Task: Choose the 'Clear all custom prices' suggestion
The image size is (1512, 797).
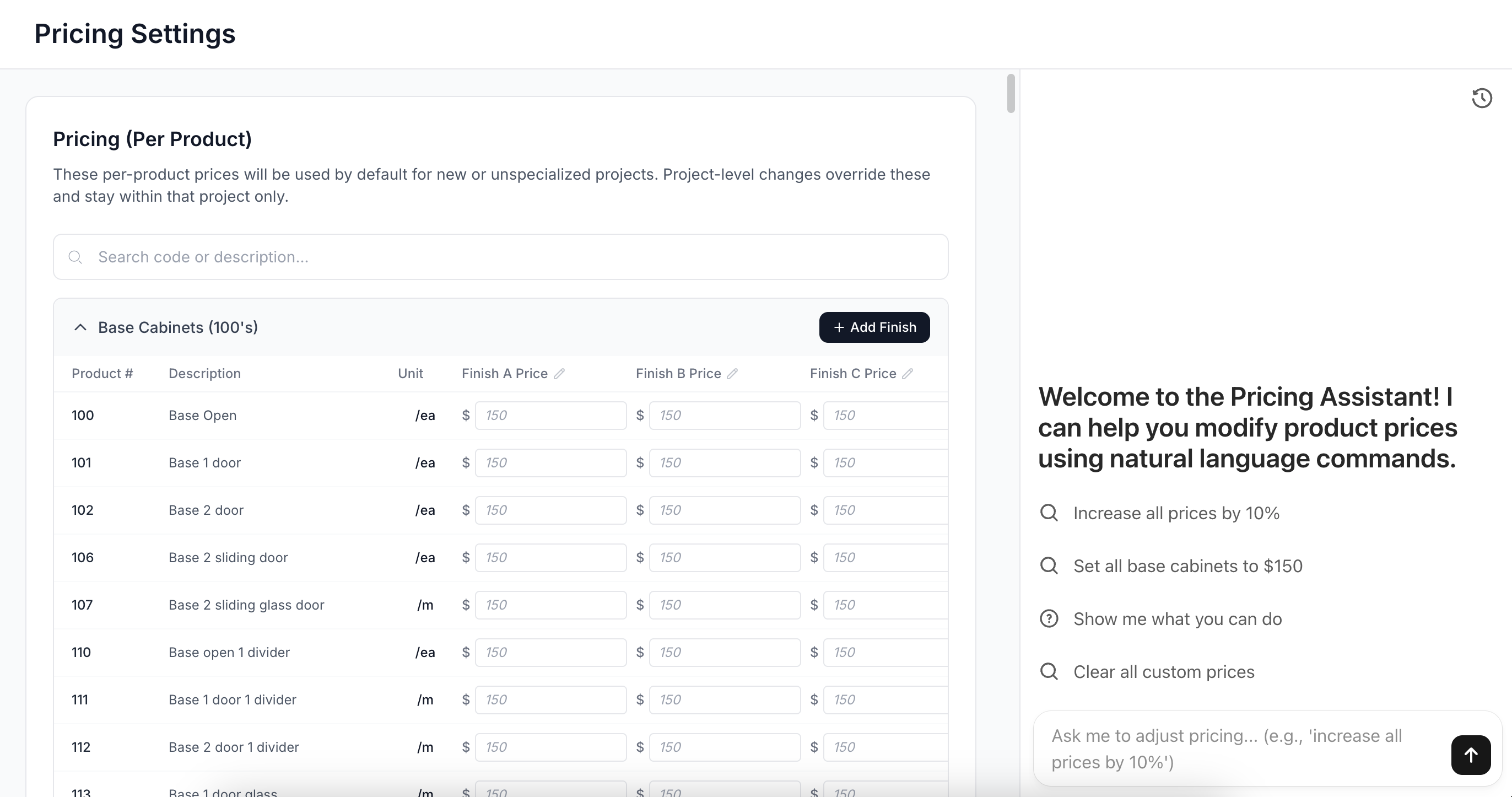Action: pos(1164,671)
